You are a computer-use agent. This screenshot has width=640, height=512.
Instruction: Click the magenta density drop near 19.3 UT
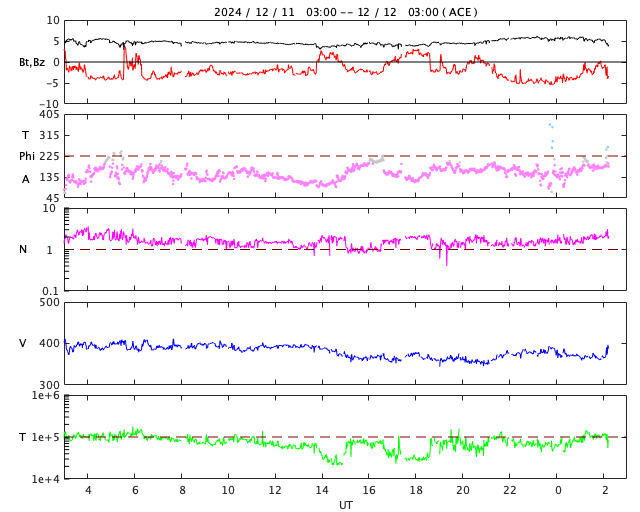coord(447,257)
